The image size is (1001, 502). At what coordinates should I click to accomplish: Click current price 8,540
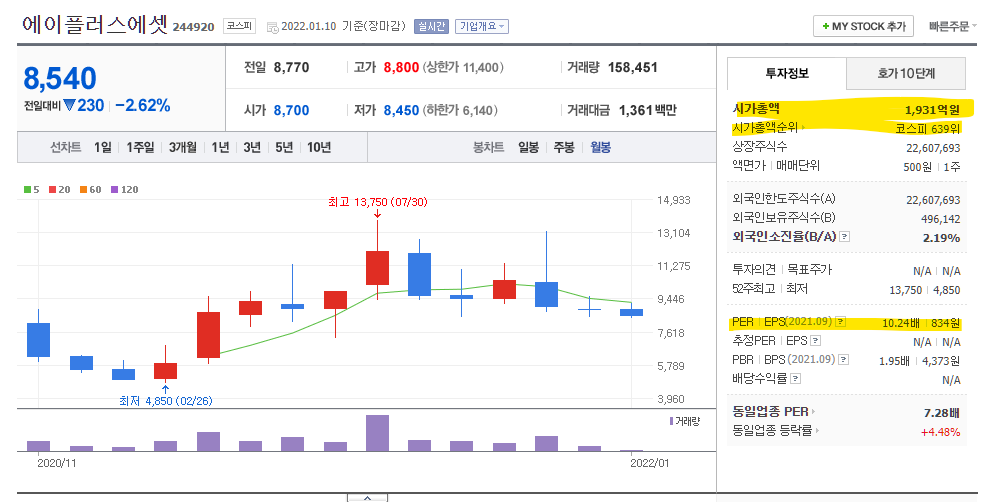(x=60, y=79)
